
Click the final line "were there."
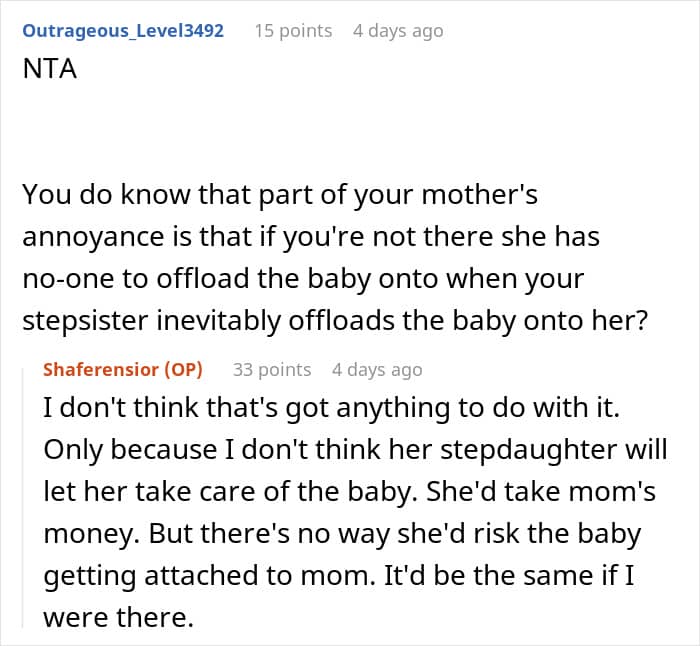click(x=118, y=617)
